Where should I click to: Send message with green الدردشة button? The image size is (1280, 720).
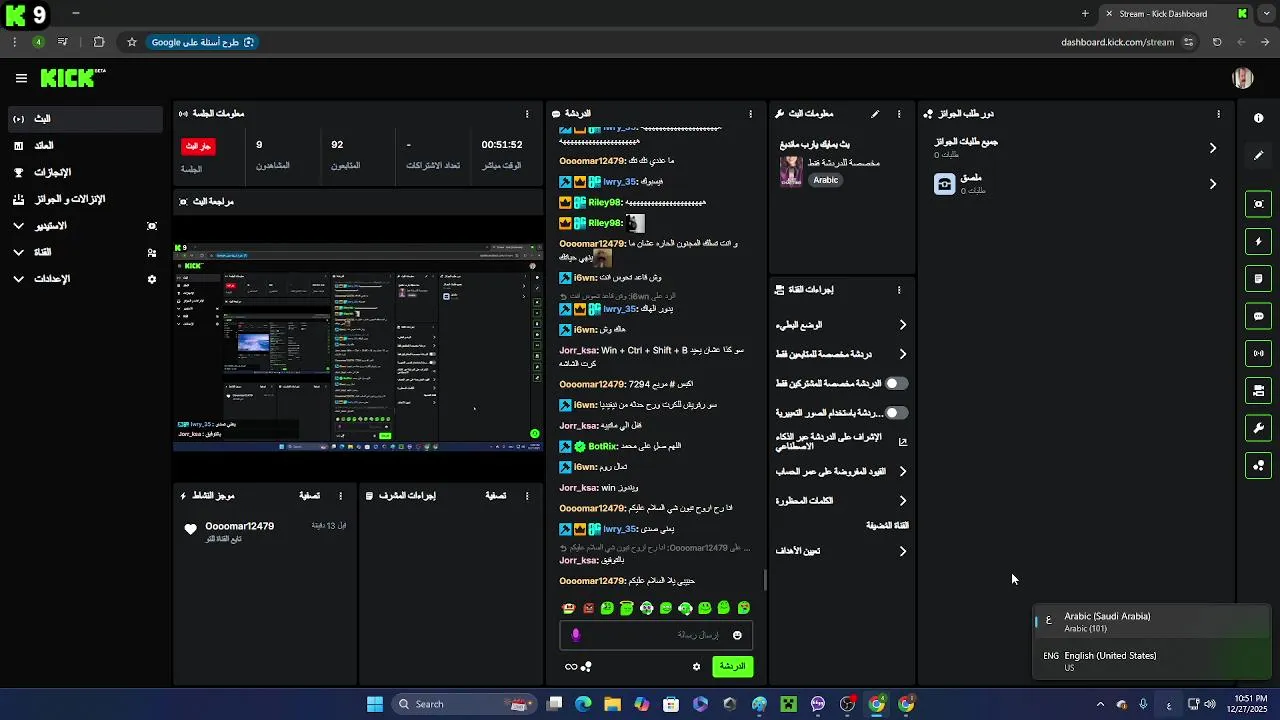pos(733,667)
